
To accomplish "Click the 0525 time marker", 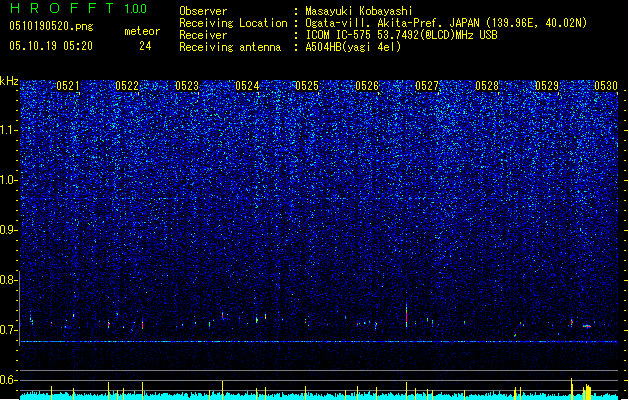I will point(307,86).
